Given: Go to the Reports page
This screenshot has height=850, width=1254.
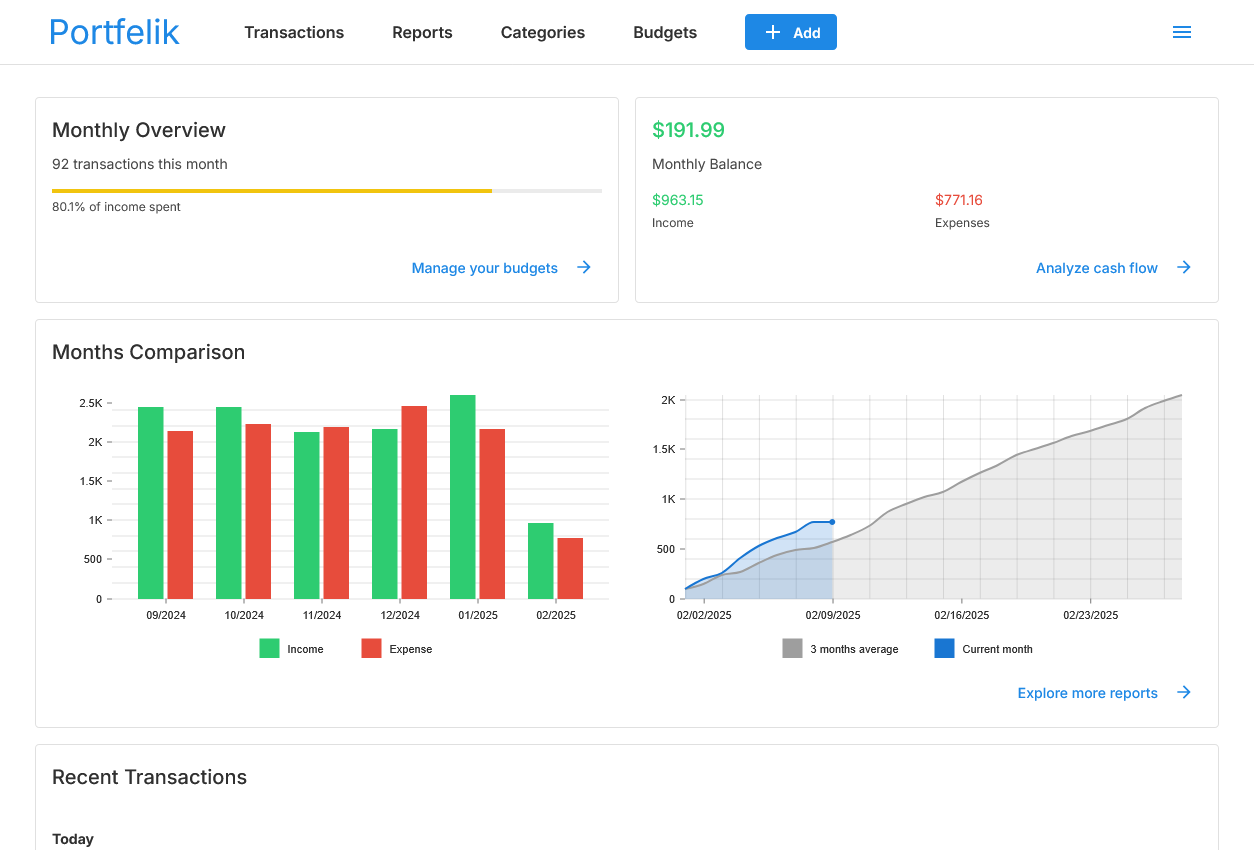Looking at the screenshot, I should click(x=422, y=32).
